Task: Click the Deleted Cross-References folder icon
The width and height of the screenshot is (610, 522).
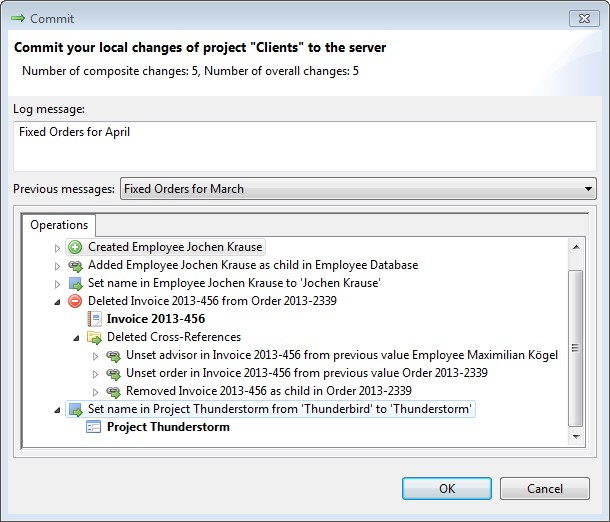Action: point(94,337)
